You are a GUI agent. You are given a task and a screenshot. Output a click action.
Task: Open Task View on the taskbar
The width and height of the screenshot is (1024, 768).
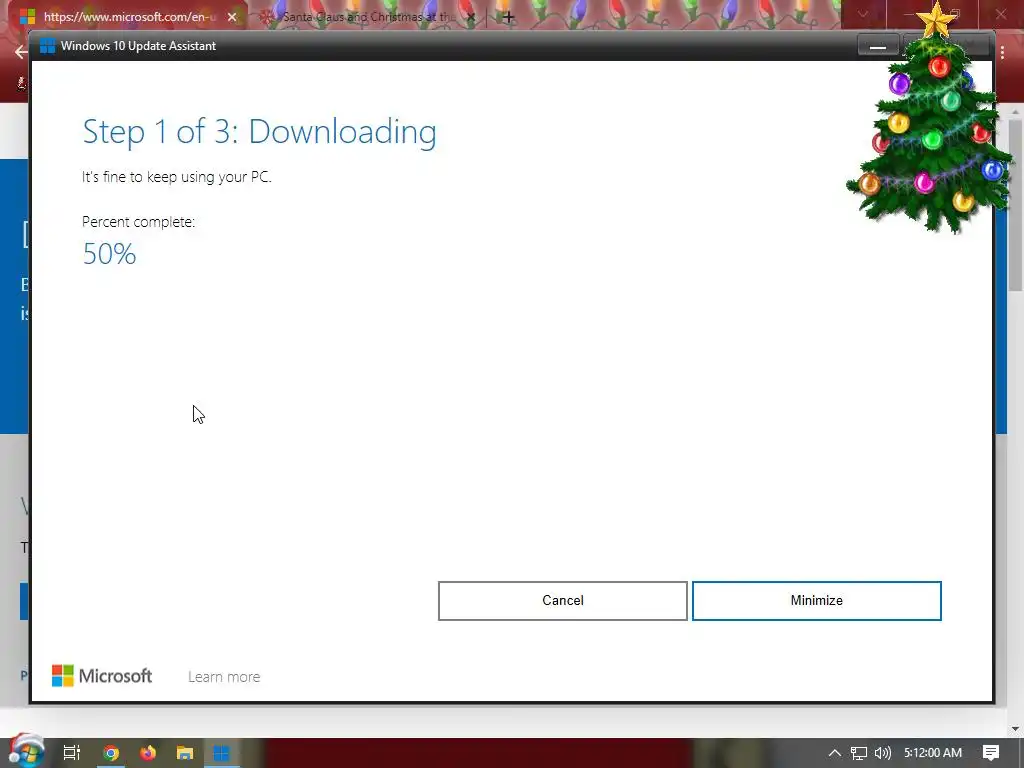tap(72, 753)
